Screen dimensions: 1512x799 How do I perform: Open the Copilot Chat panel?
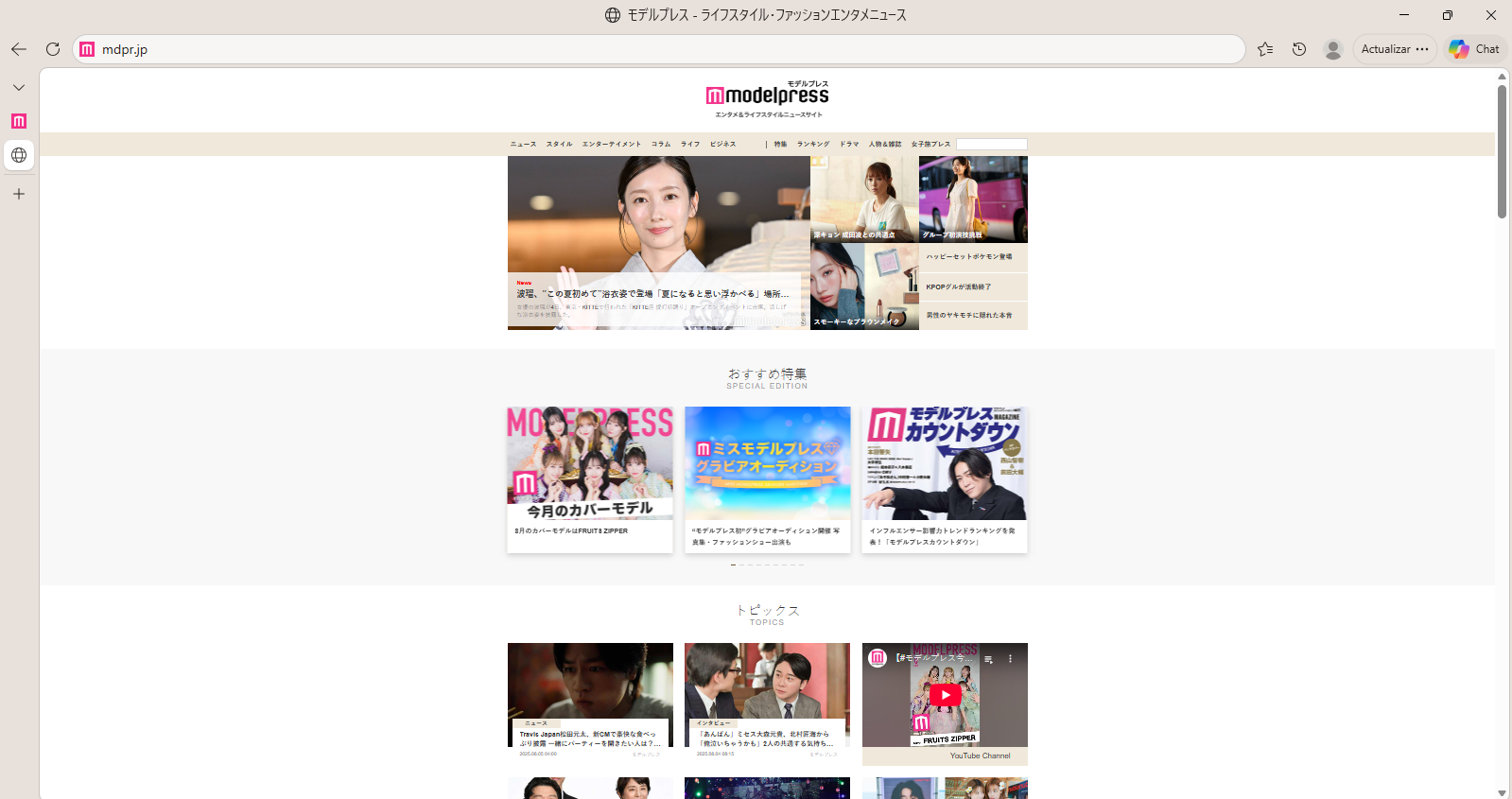click(1474, 49)
